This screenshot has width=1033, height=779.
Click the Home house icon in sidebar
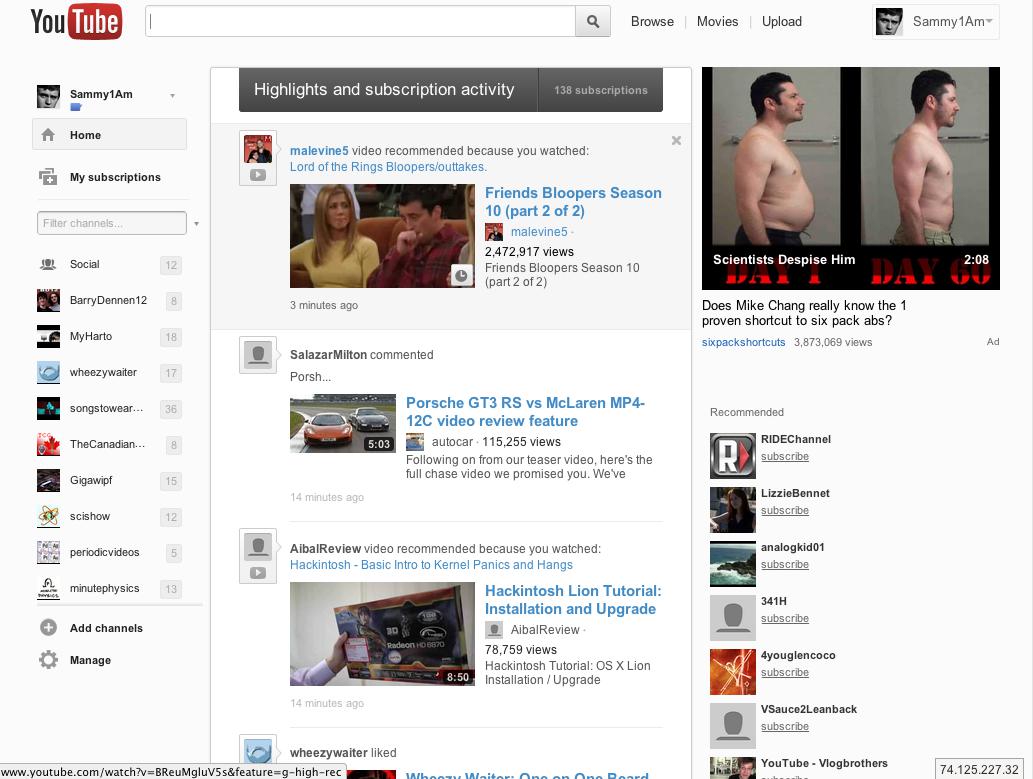click(x=48, y=135)
